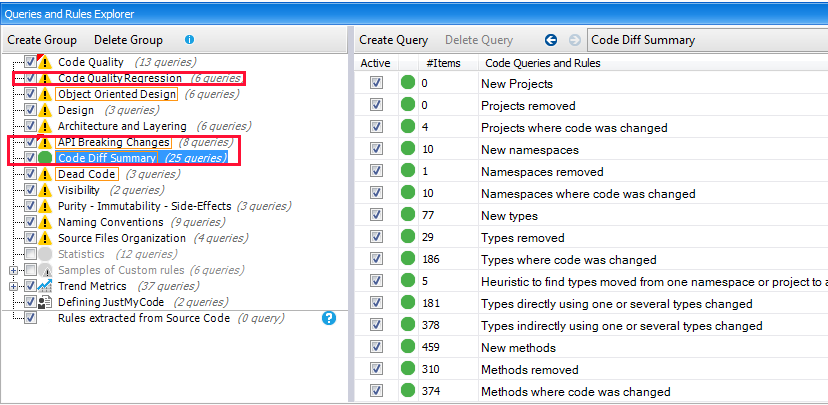This screenshot has width=828, height=405.
Task: Expand the Trend Metrics tree node
Action: point(13,286)
